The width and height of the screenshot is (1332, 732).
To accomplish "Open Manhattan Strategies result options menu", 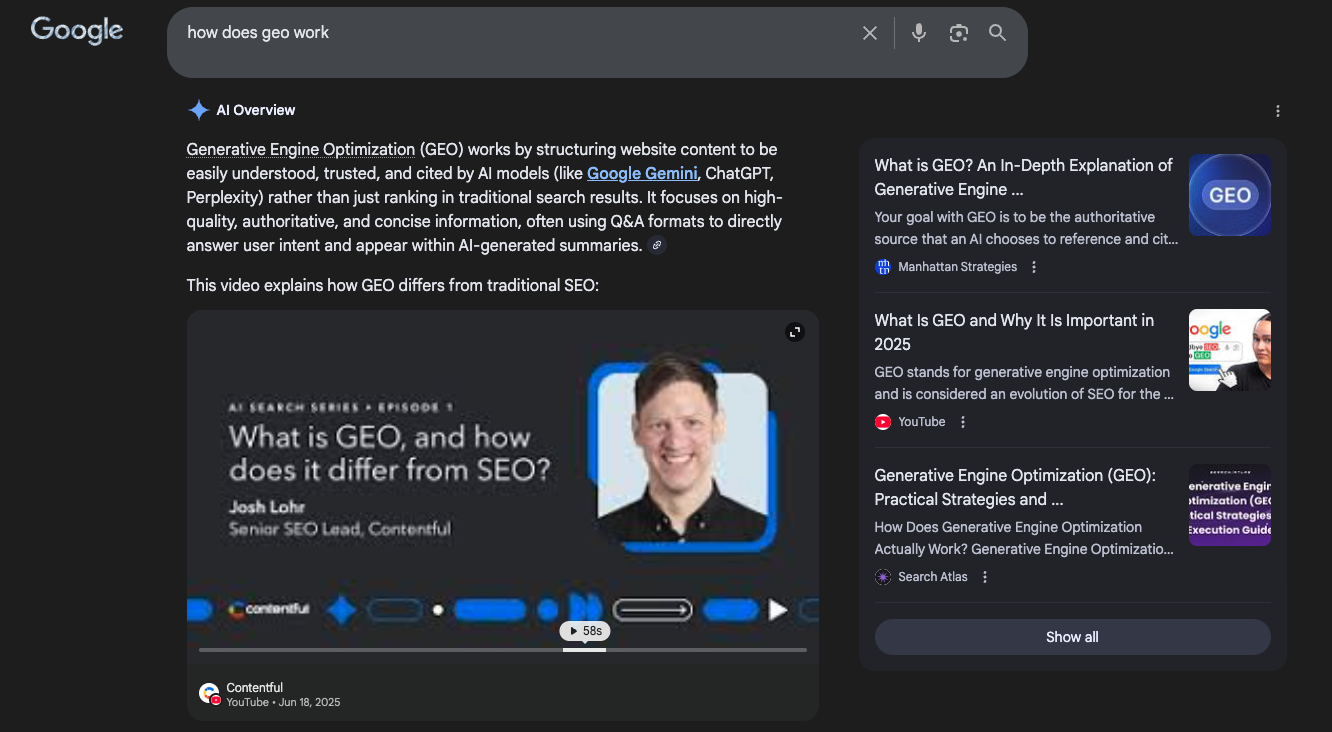I will click(1034, 267).
